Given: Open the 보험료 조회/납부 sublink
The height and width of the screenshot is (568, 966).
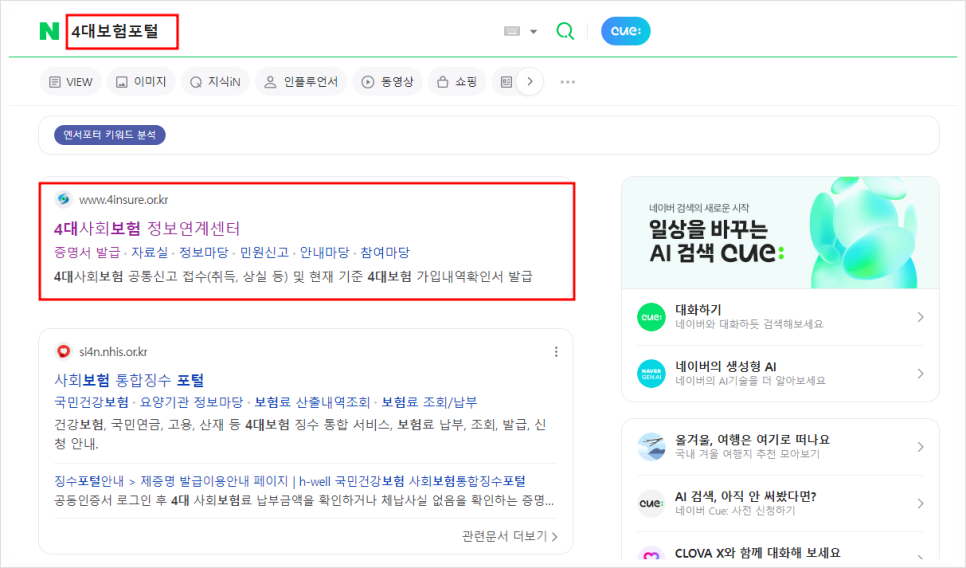Looking at the screenshot, I should 429,402.
